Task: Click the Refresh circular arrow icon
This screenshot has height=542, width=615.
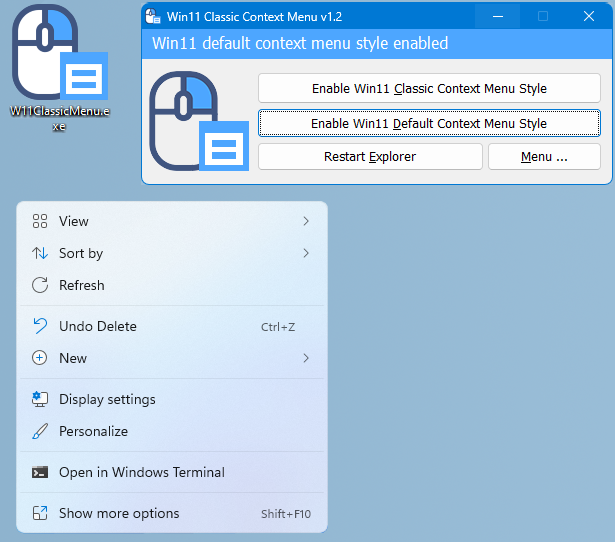Action: (40, 285)
